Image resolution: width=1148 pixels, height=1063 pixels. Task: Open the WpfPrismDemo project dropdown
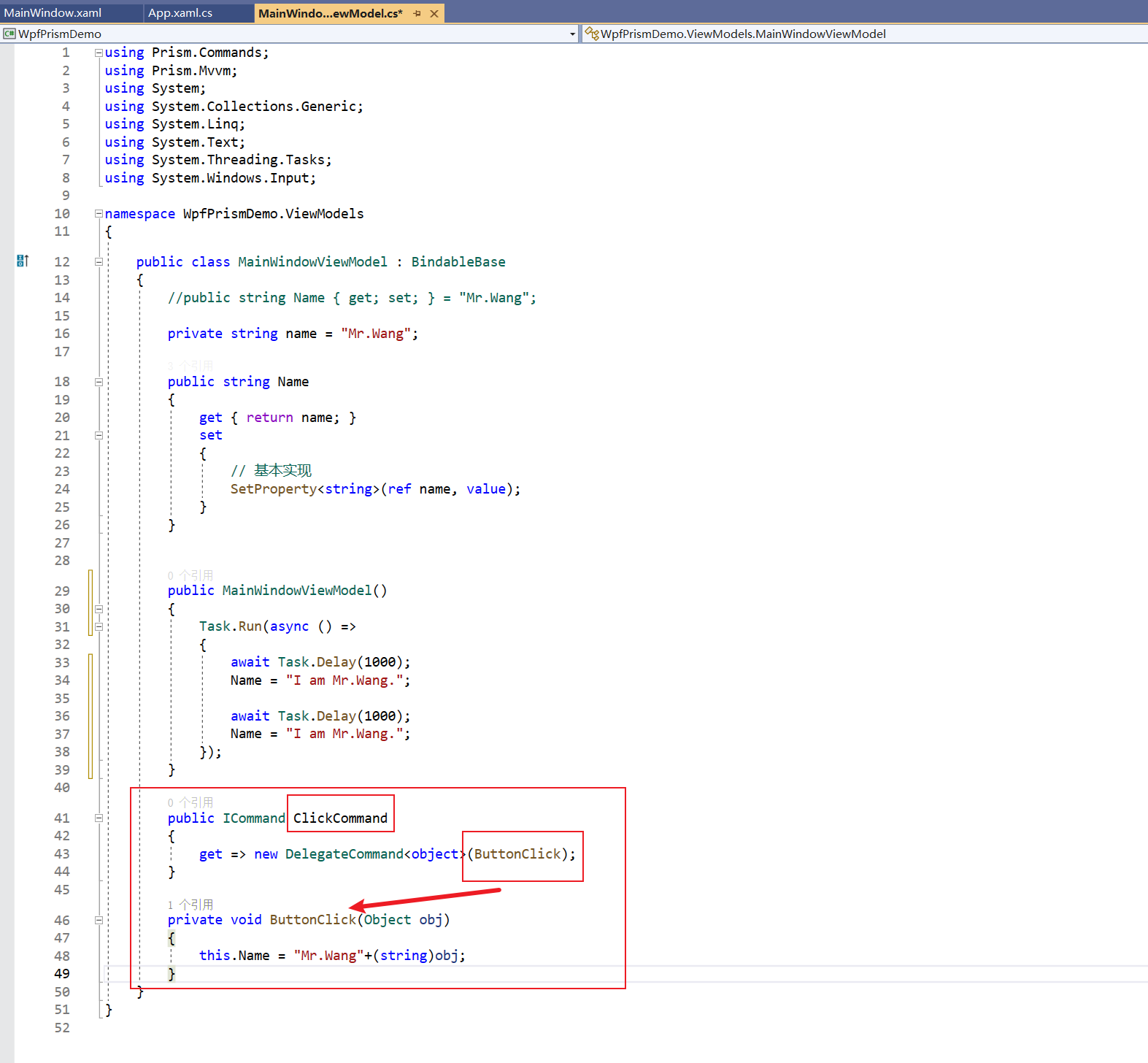tap(573, 34)
